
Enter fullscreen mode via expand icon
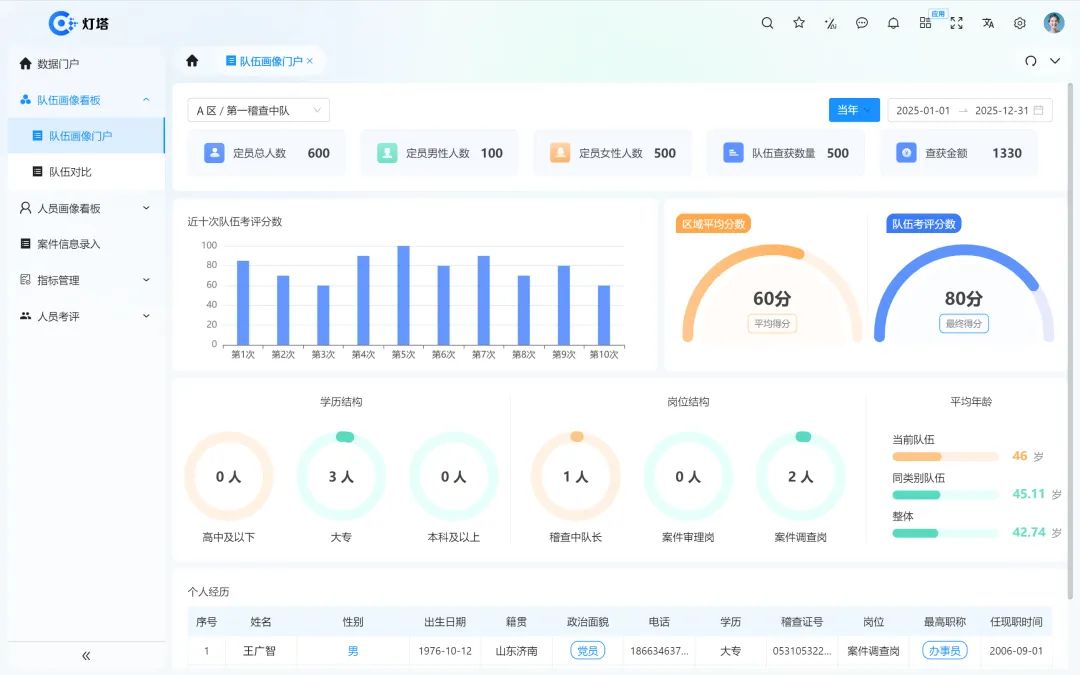[956, 22]
